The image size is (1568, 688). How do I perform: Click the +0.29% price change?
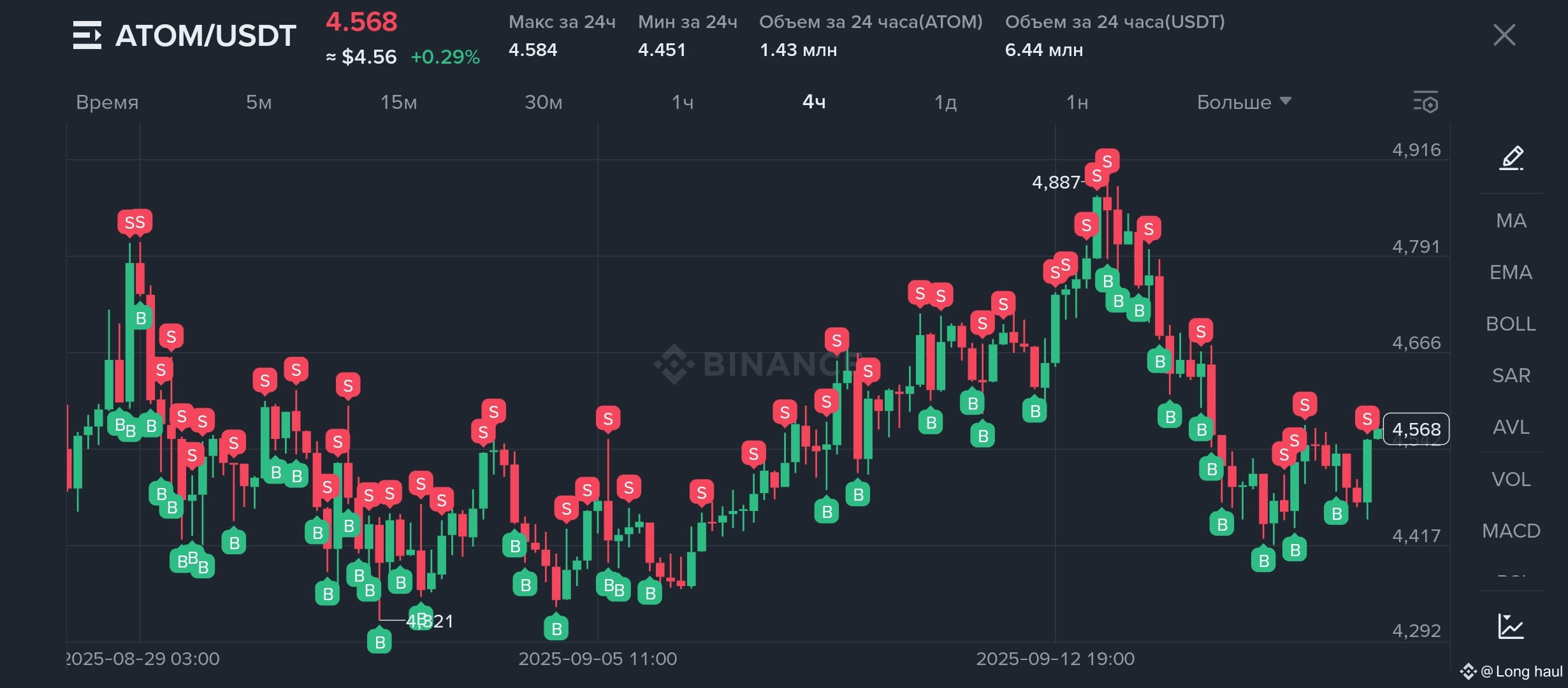click(x=445, y=57)
